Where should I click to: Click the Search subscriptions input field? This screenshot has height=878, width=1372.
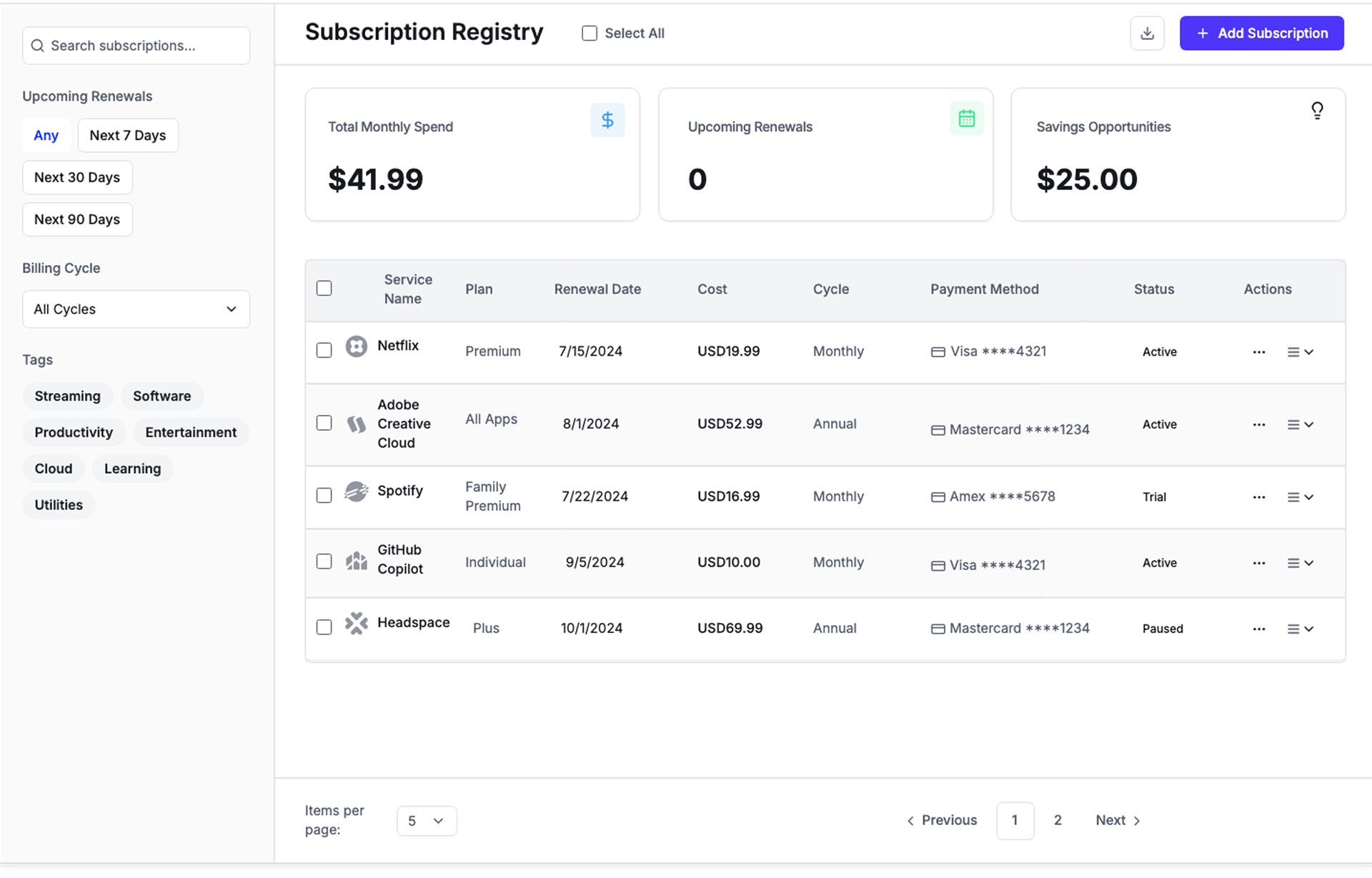[x=136, y=46]
